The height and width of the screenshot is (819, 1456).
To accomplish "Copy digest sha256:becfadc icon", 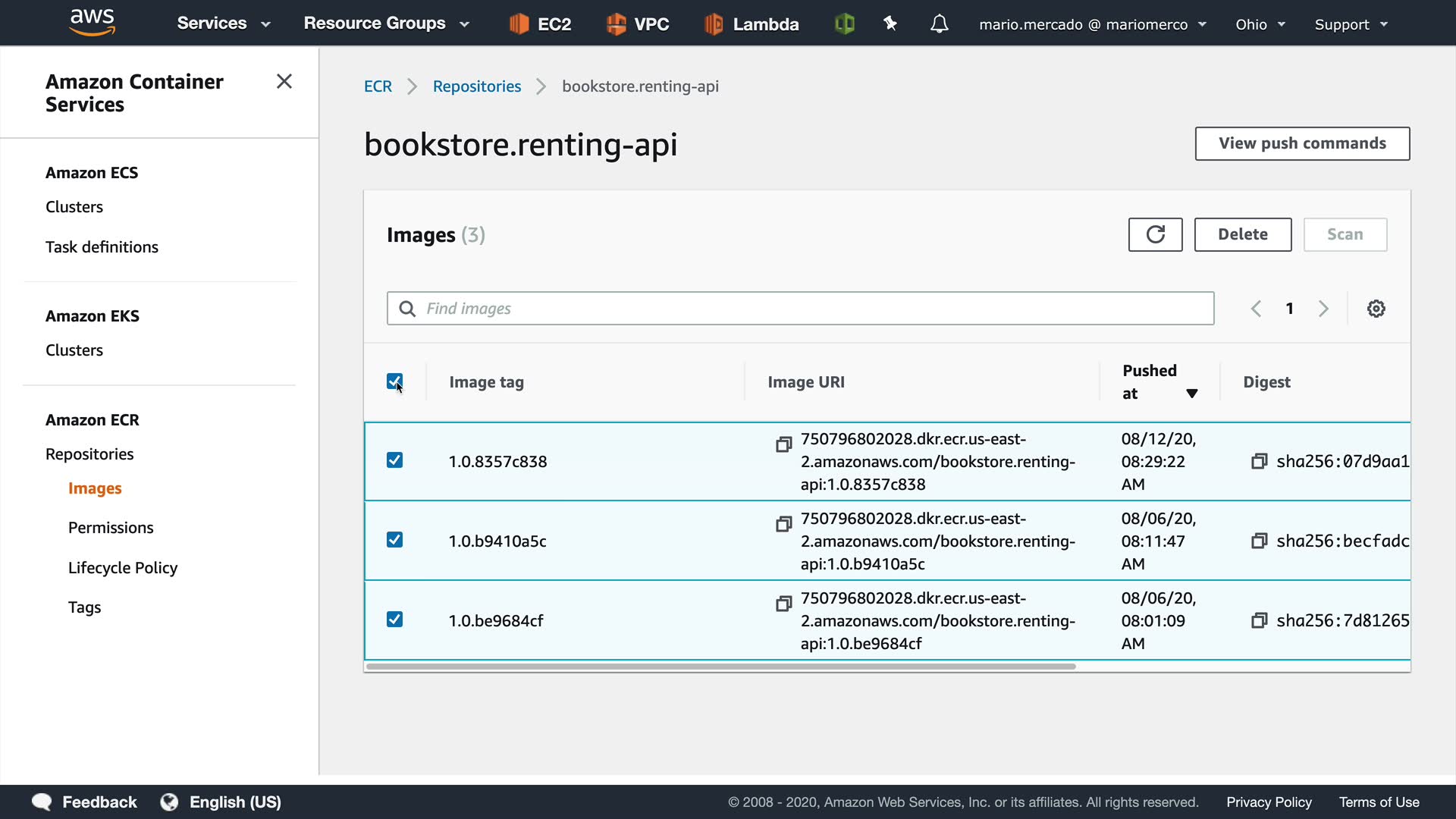I will pos(1259,541).
